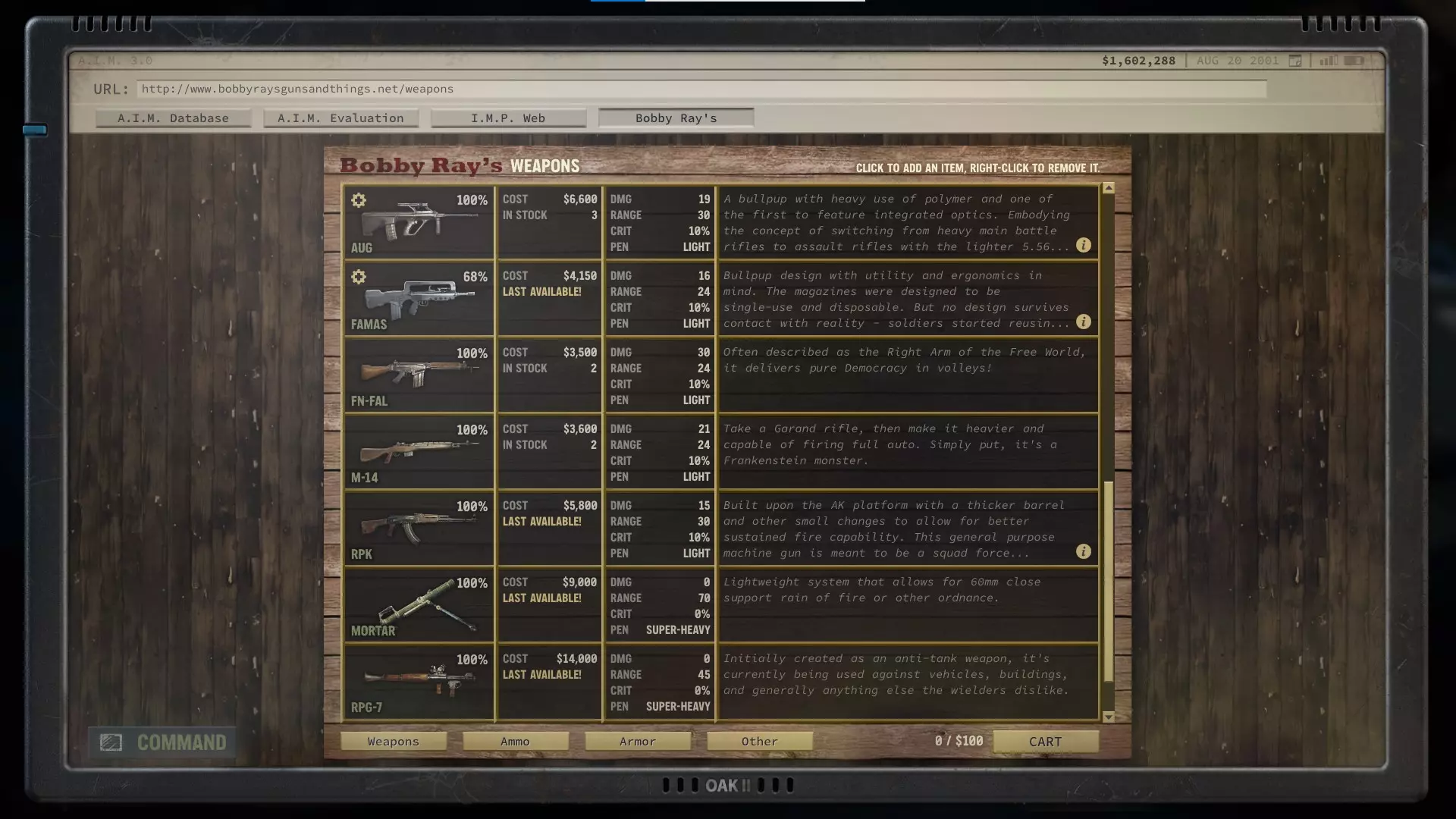This screenshot has height=819, width=1456.
Task: Switch to the Armor category tab
Action: click(x=637, y=742)
